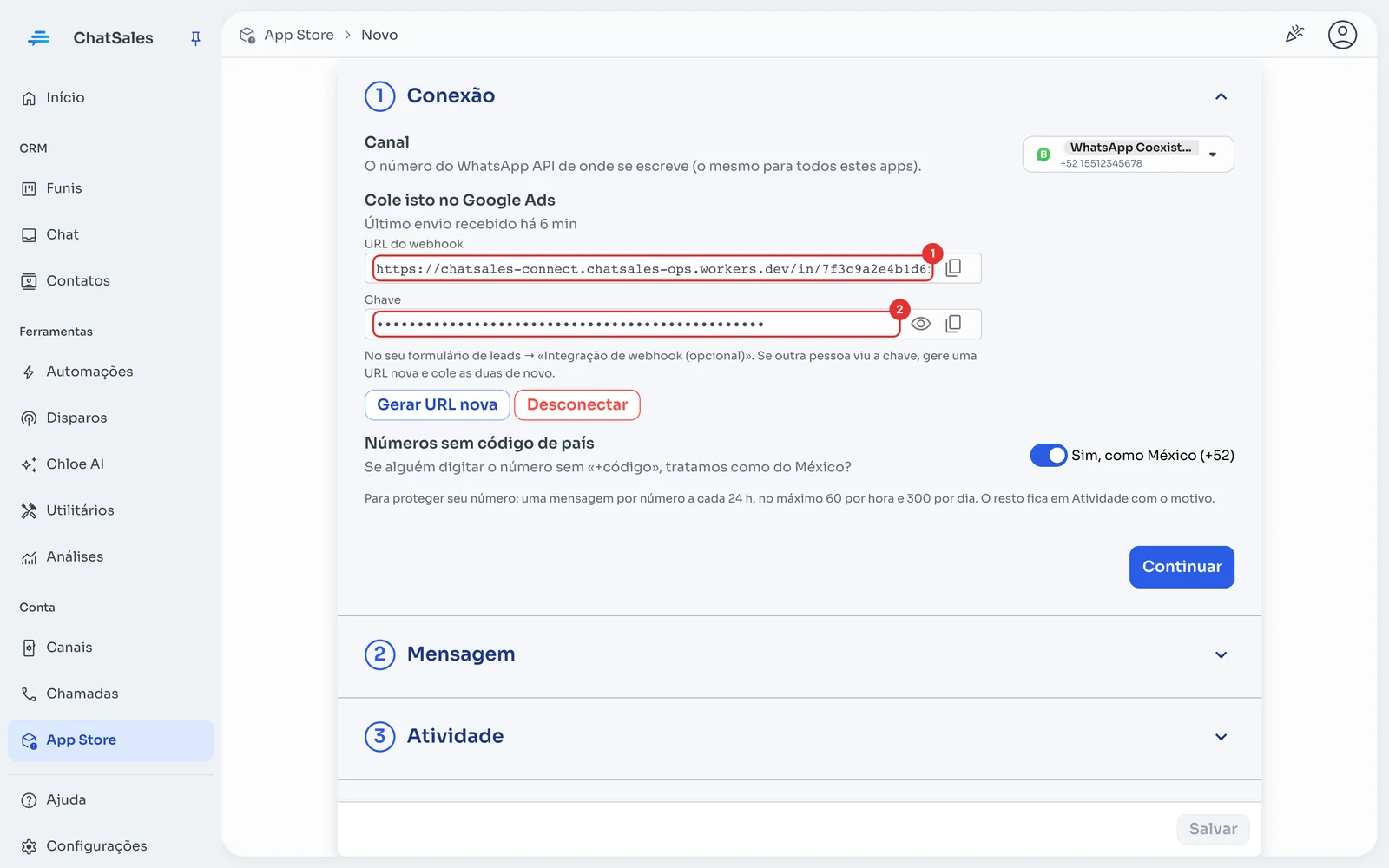Click the Novo breadcrumb text

379,35
